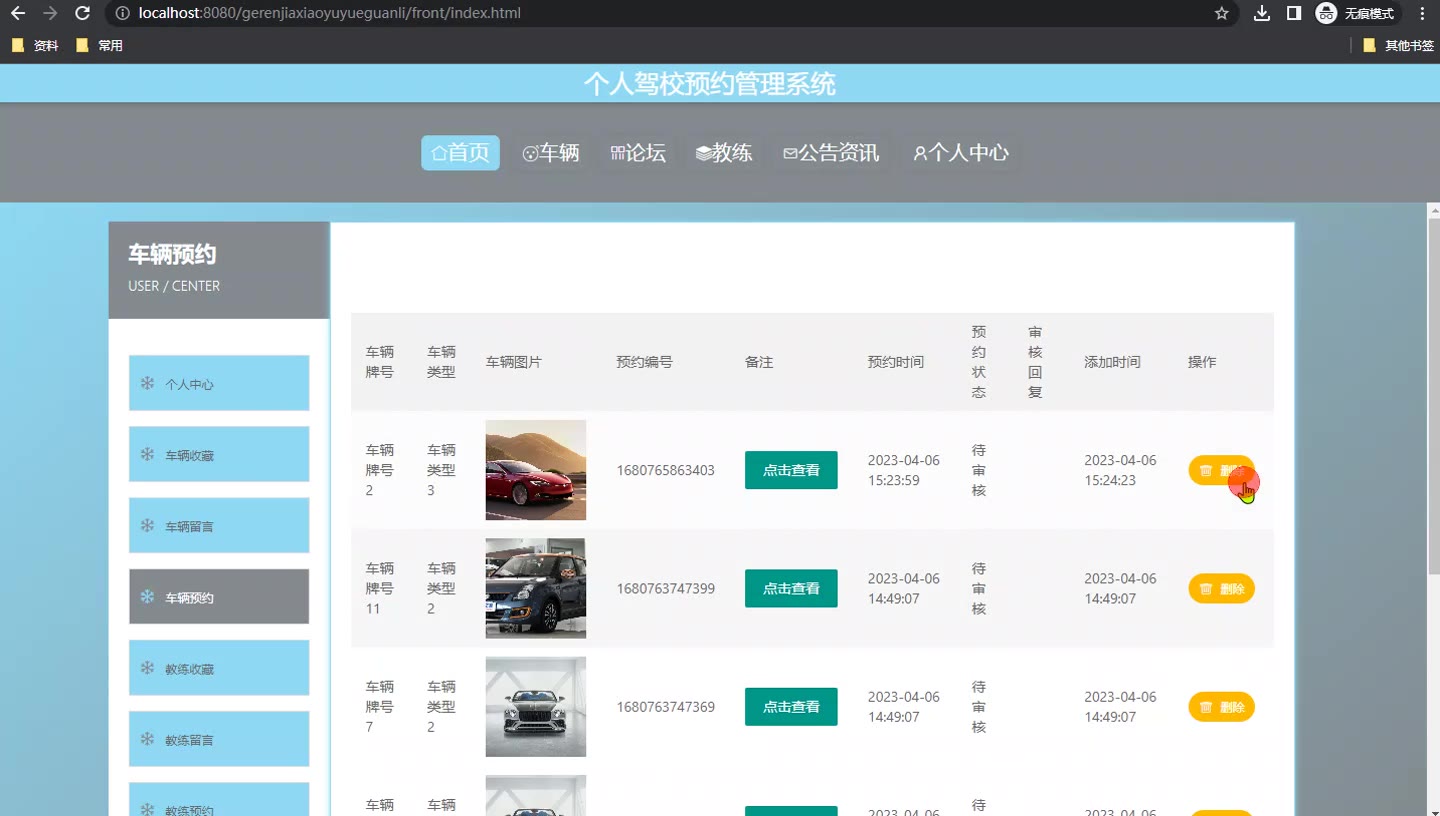Screen dimensions: 1440x816
Task: Click 点击查看 for booking 1680763747399
Action: [791, 588]
